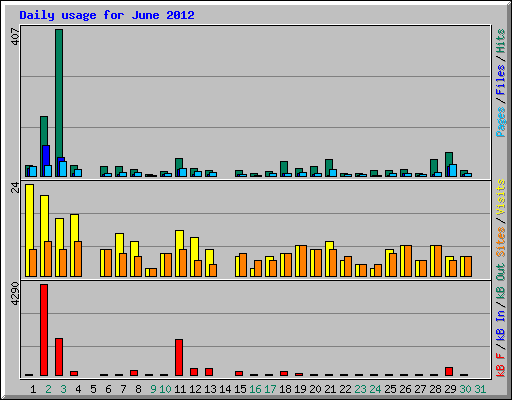
Task: Click the green hits bar for day 18
Action: point(284,167)
